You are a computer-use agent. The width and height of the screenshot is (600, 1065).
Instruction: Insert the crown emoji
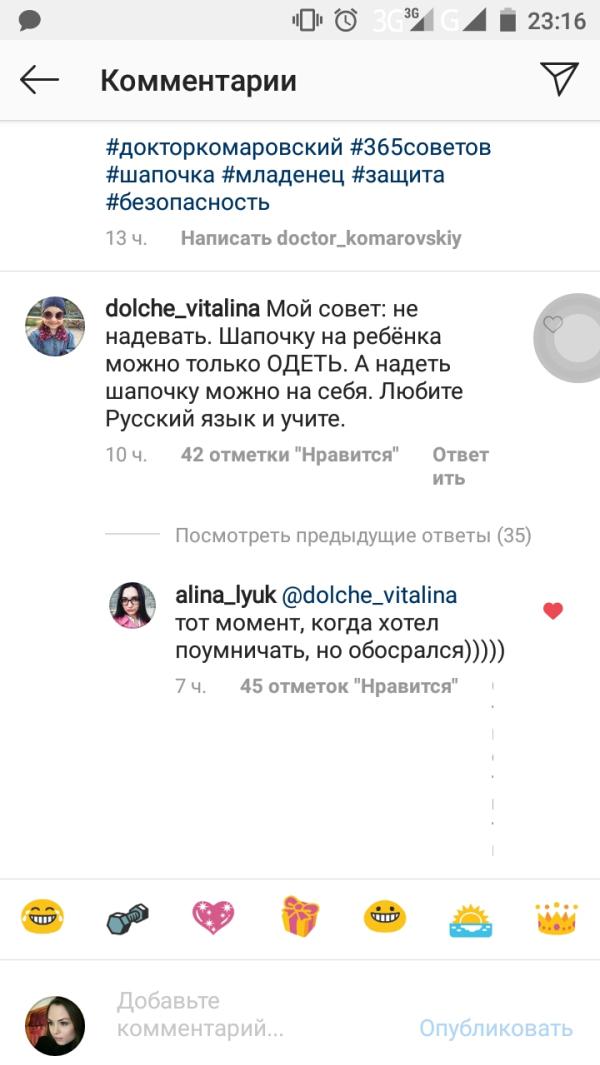tap(556, 918)
